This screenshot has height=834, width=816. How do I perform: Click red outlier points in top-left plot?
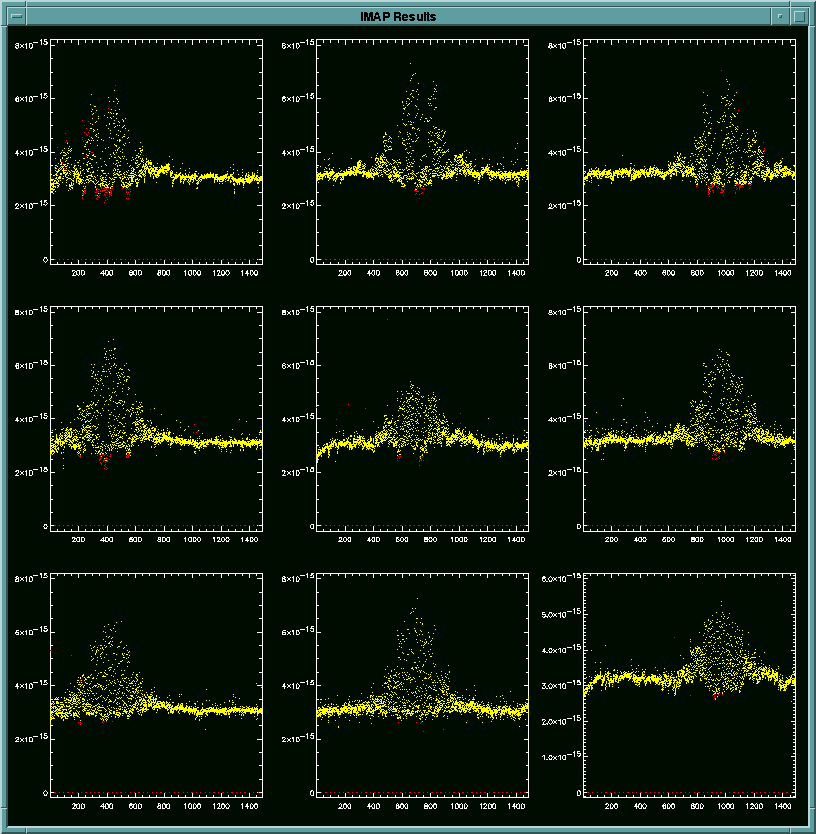click(x=103, y=192)
